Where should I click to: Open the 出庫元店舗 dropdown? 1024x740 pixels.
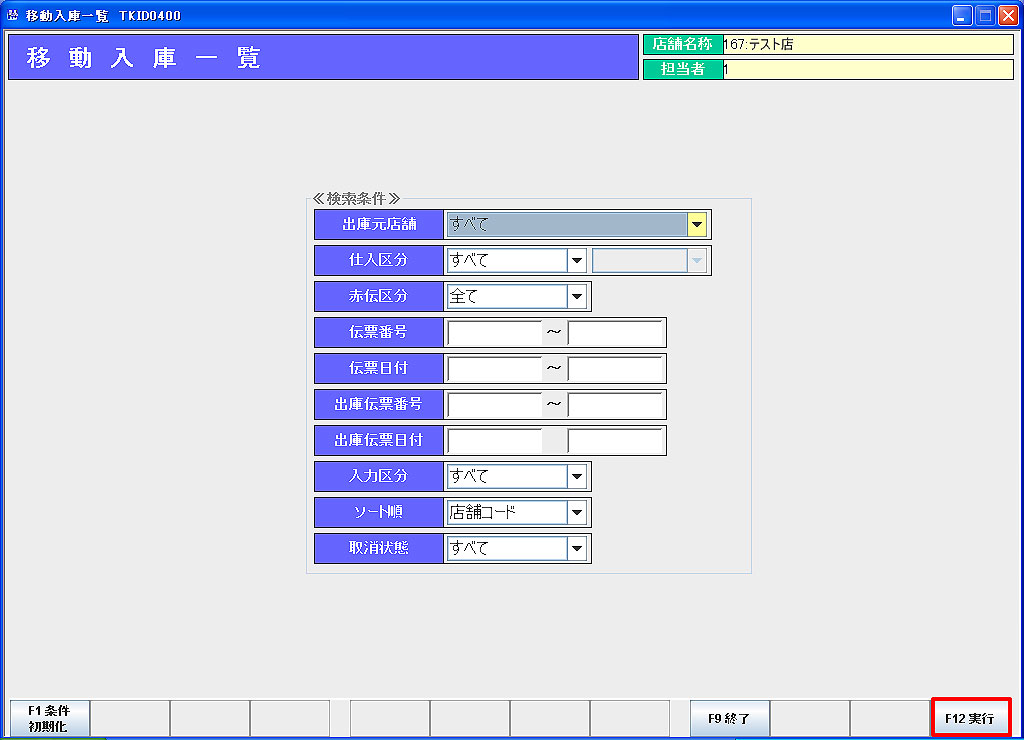(697, 225)
